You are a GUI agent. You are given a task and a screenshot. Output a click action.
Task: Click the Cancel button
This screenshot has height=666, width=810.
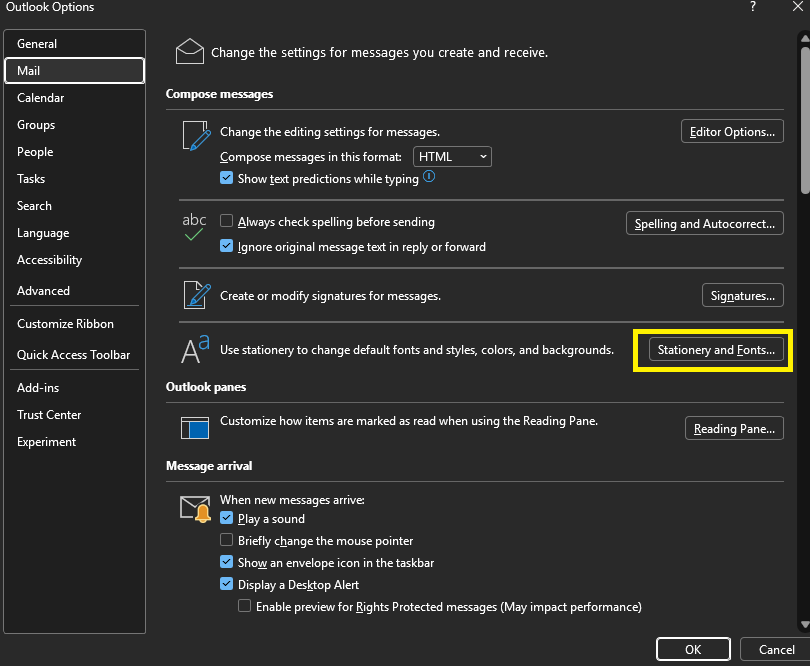[x=776, y=649]
